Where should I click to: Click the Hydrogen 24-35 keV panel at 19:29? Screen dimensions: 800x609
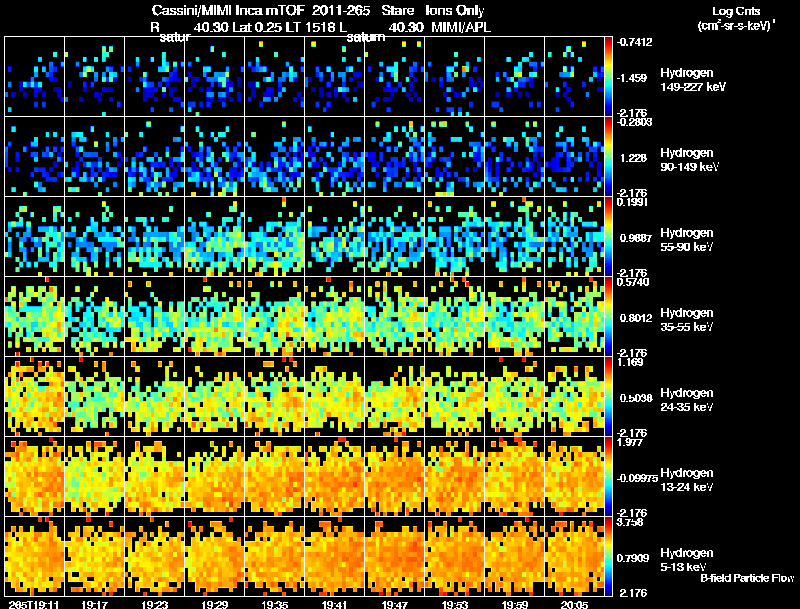215,396
